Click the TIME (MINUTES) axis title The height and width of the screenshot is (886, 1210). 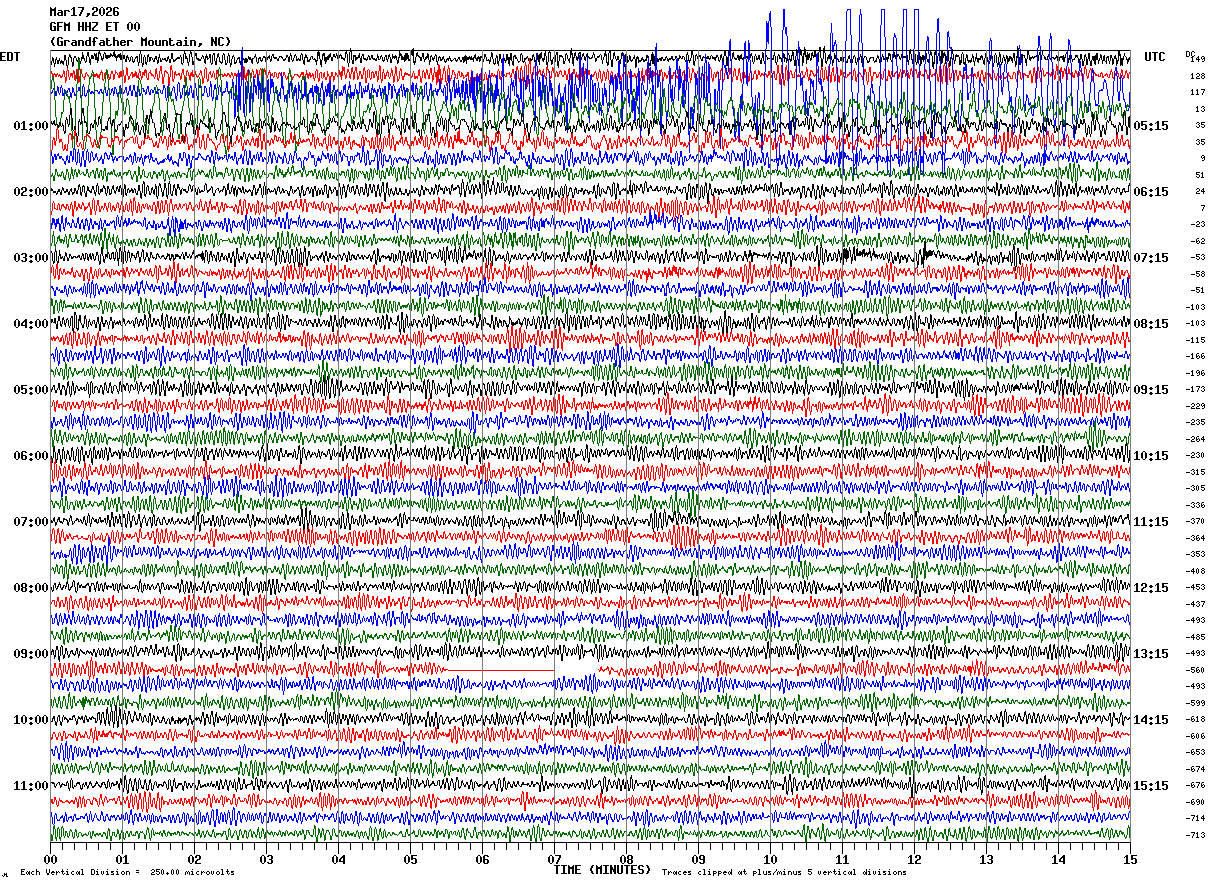click(602, 870)
